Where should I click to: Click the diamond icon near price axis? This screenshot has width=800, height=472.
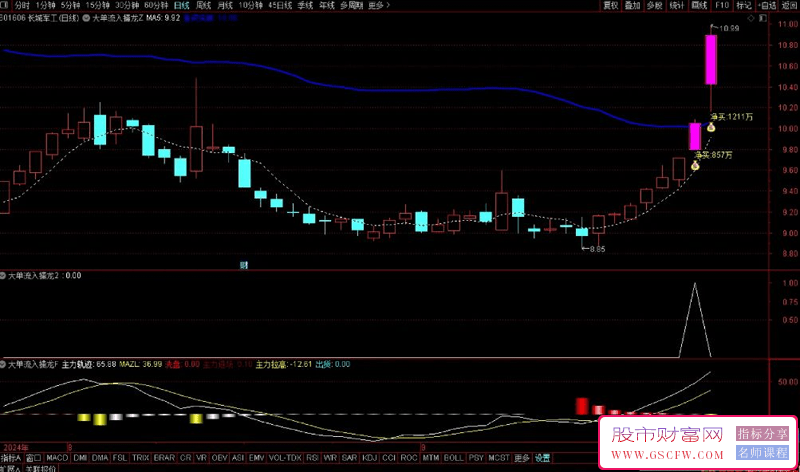751,18
